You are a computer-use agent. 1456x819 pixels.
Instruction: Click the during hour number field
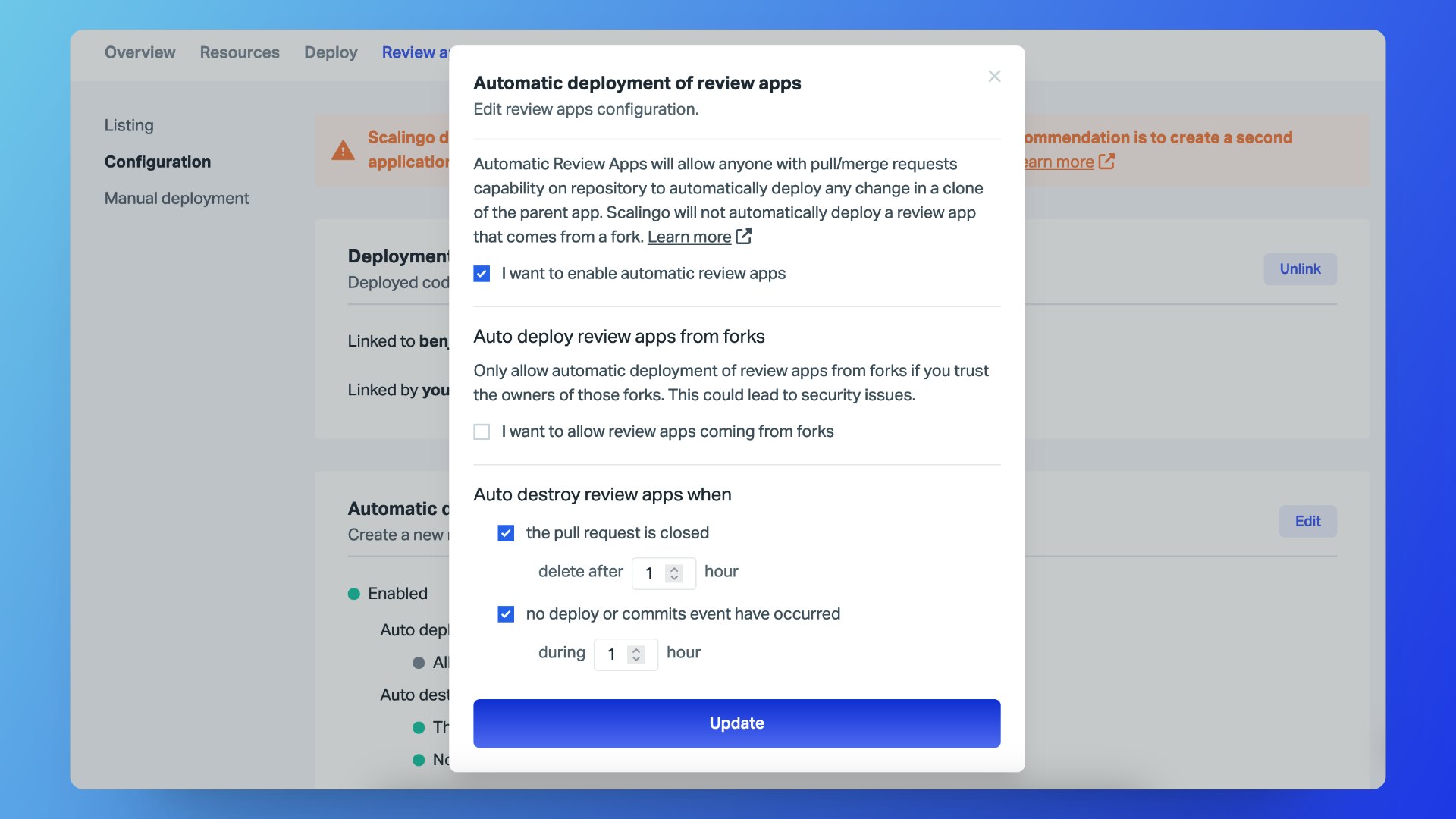tap(613, 654)
